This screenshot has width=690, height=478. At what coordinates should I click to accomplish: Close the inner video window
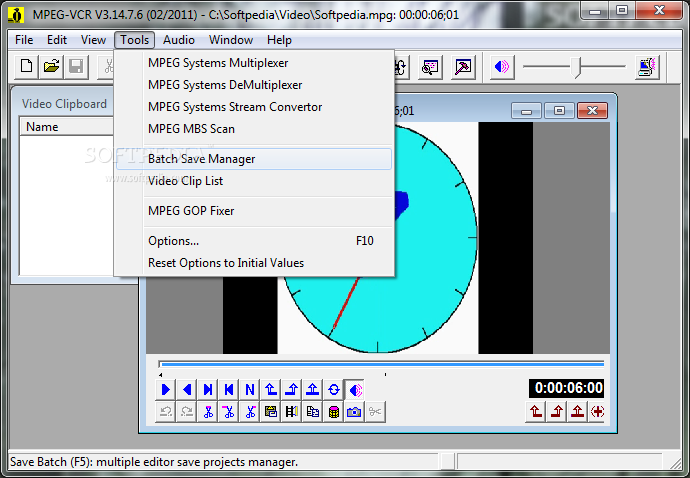592,111
